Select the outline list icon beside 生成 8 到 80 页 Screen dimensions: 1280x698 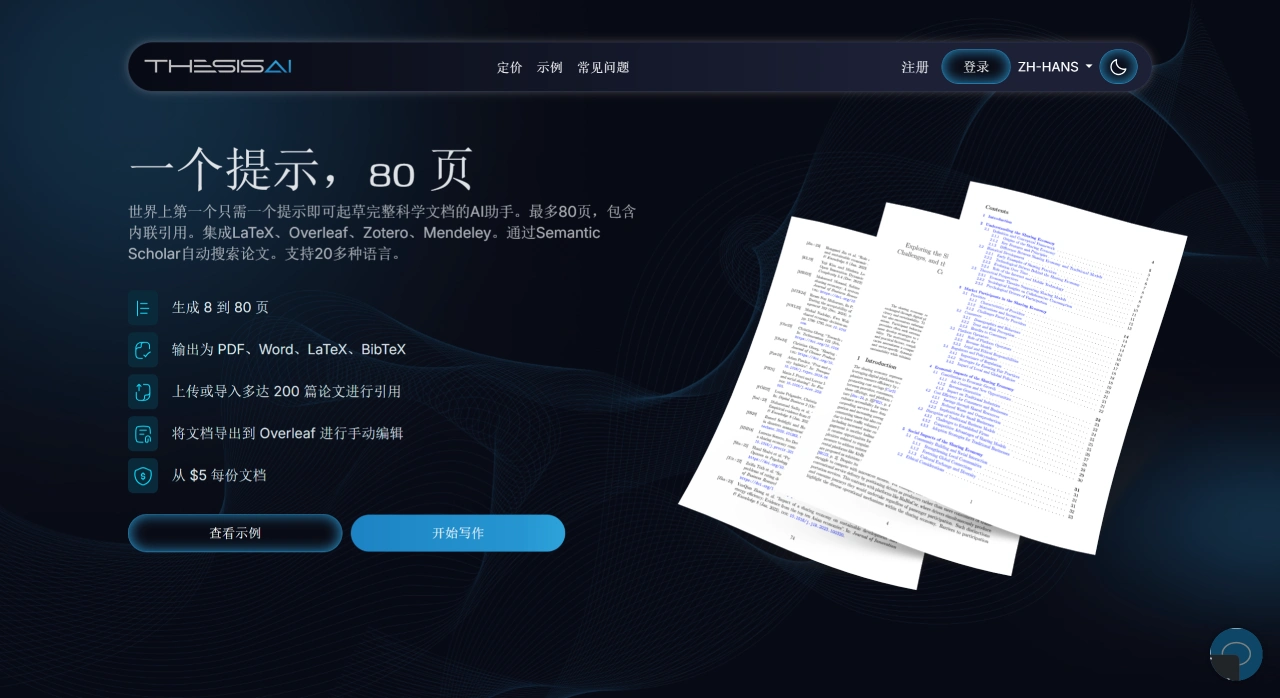pos(142,308)
